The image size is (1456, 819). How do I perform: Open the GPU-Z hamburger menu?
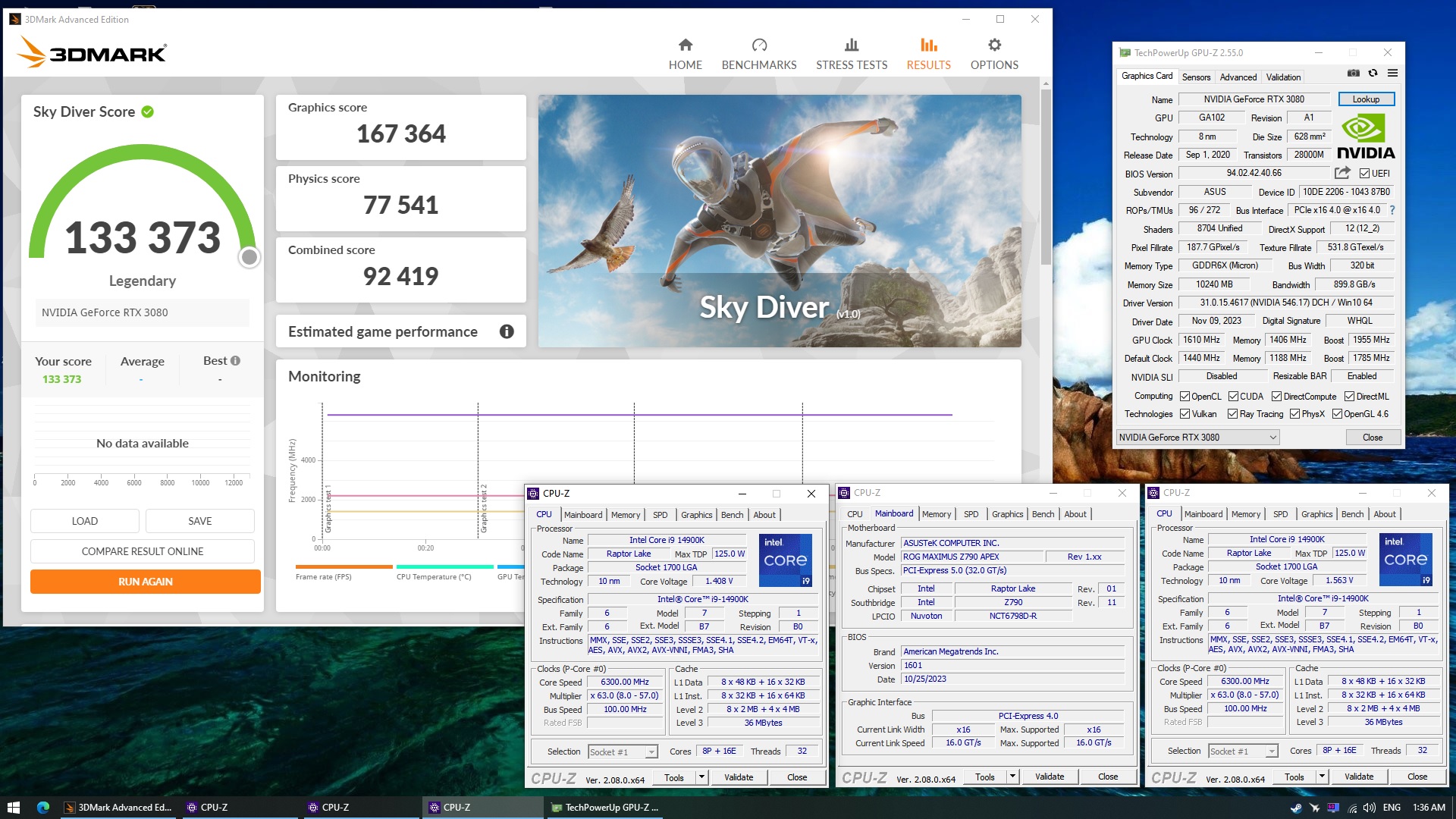pos(1392,74)
